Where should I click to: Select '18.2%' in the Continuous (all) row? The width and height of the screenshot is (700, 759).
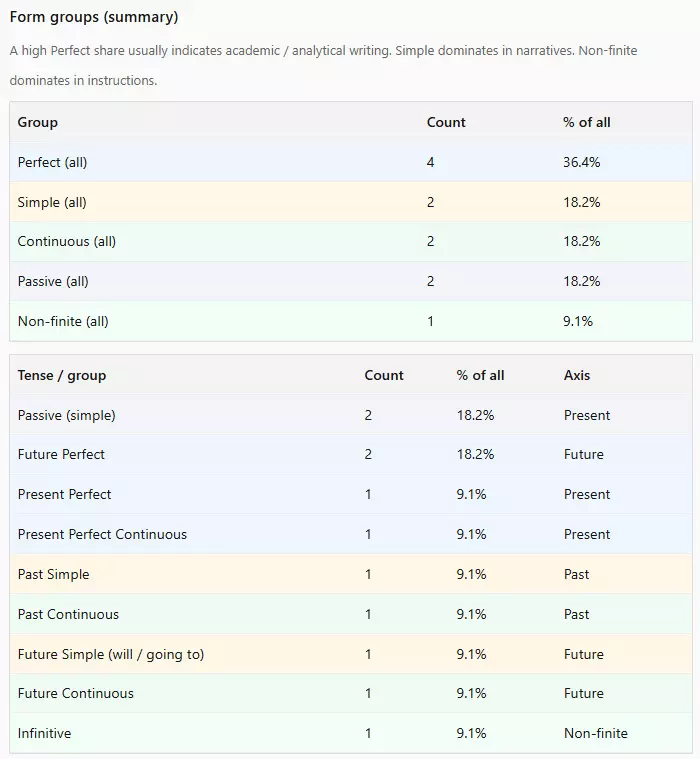[581, 242]
